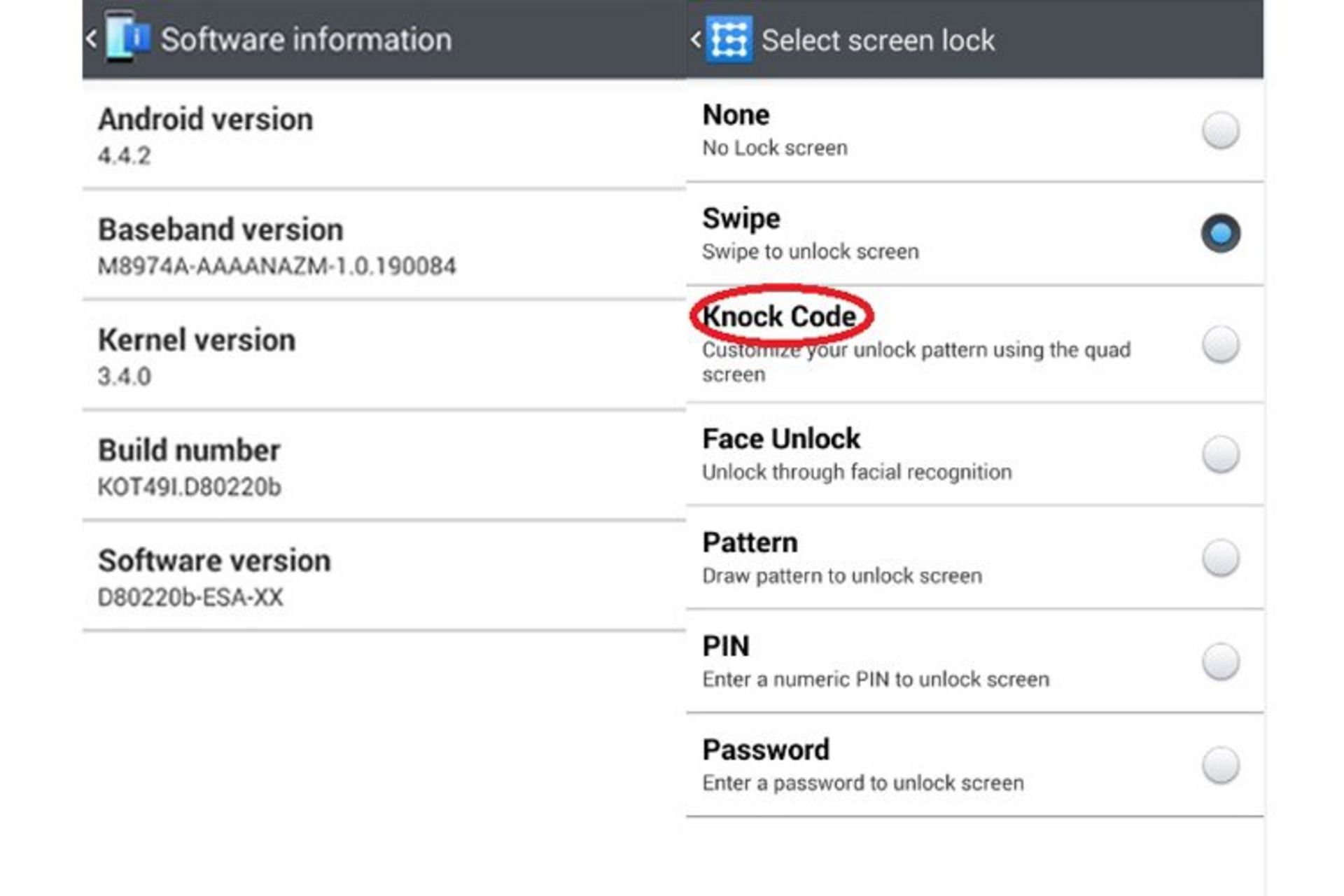Select the Swipe radio button

(1220, 233)
